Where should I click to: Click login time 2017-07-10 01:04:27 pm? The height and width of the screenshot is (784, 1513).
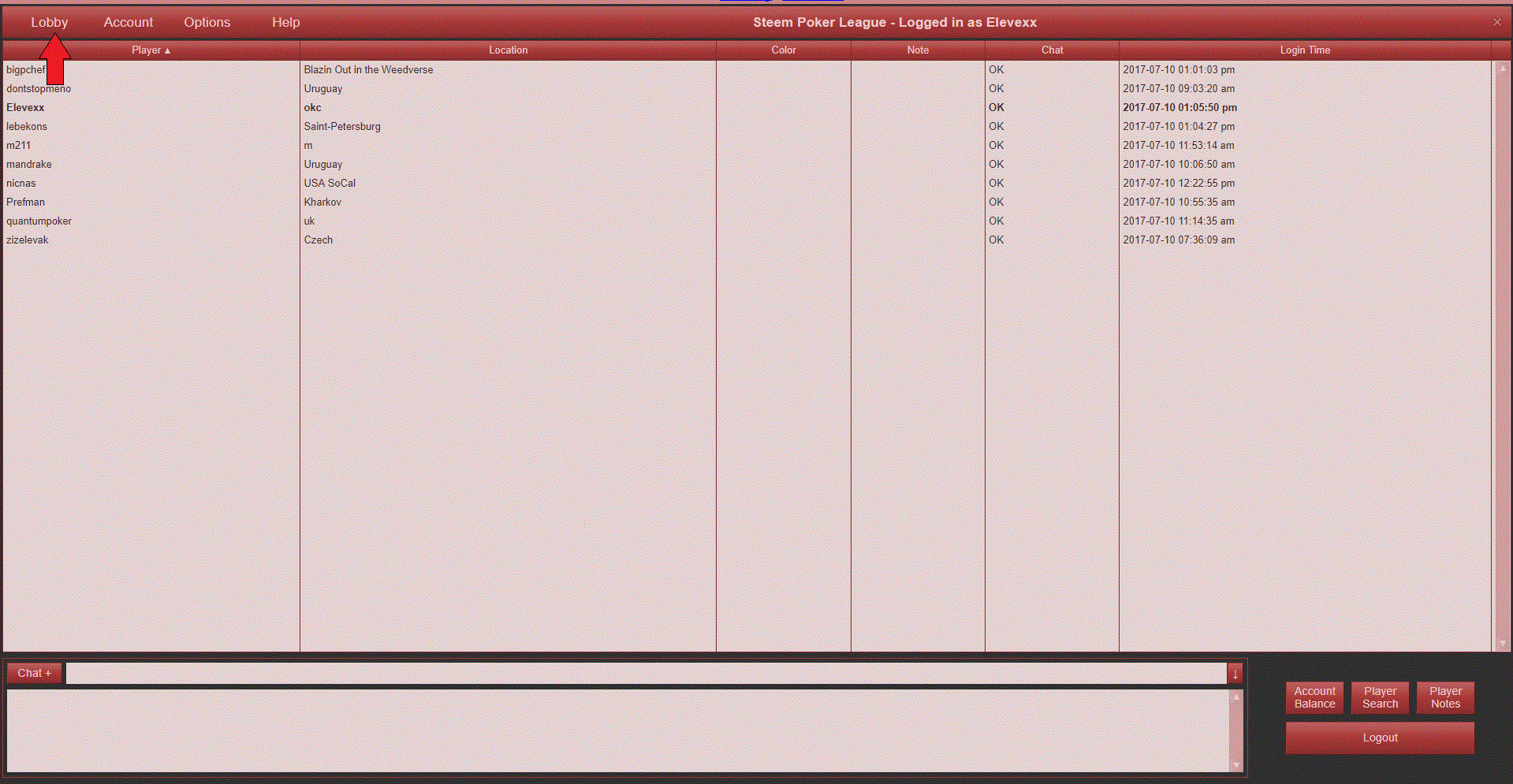coord(1179,126)
